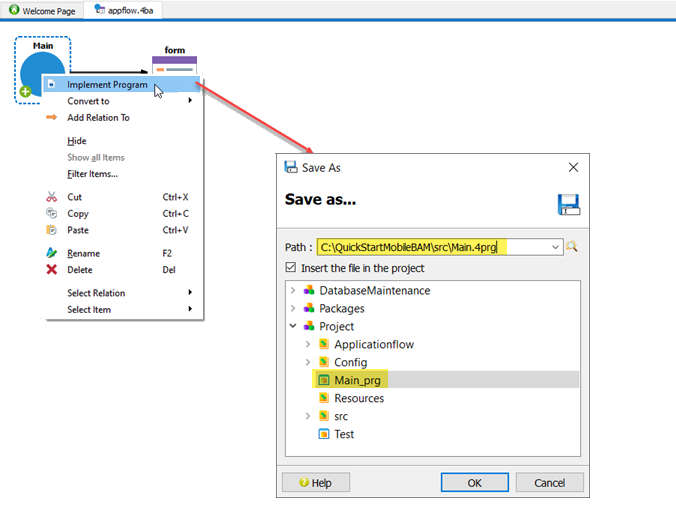The image size is (676, 522).
Task: Click the form node icon
Action: 175,66
